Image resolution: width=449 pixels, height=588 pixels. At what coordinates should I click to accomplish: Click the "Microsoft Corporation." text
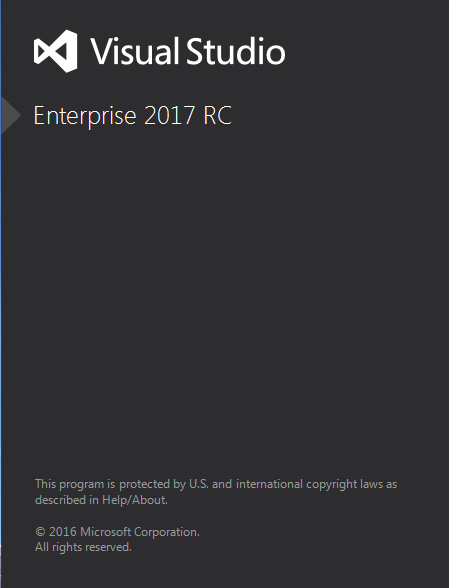pos(140,532)
